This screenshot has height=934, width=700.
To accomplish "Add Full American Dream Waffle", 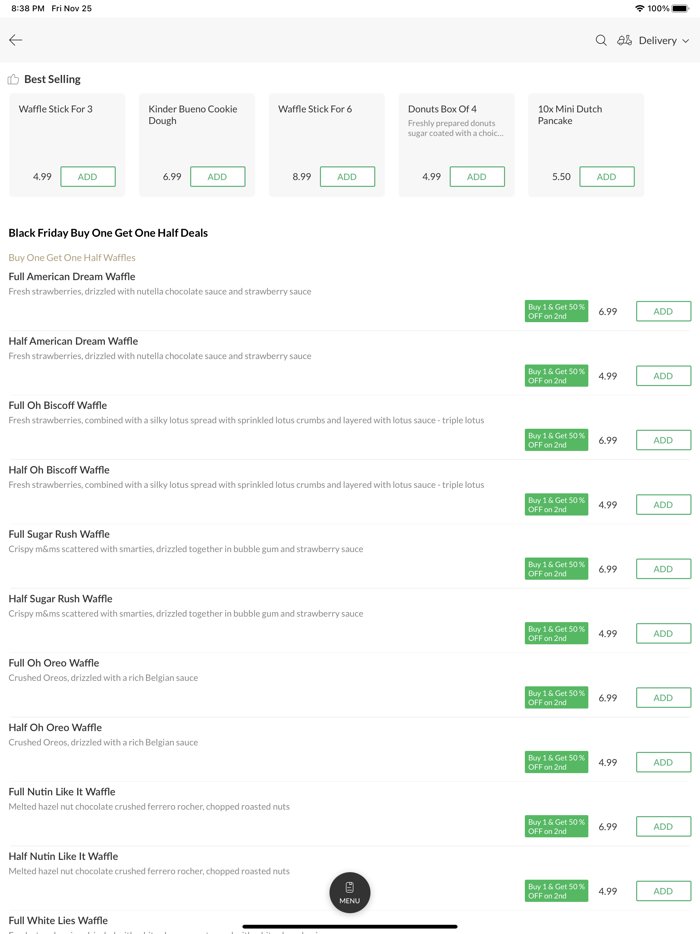I will tap(663, 312).
